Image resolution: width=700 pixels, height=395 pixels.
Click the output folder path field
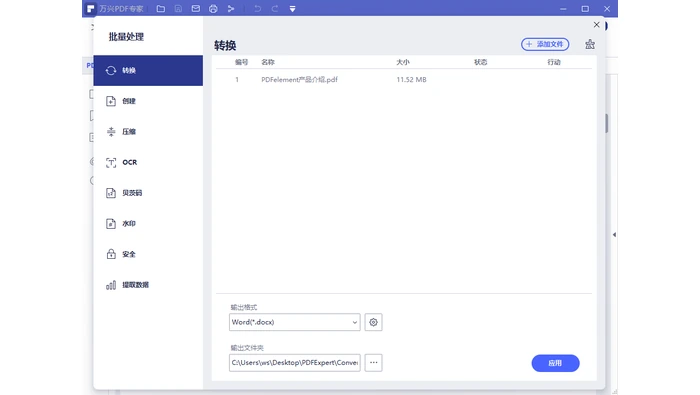[x=295, y=362]
